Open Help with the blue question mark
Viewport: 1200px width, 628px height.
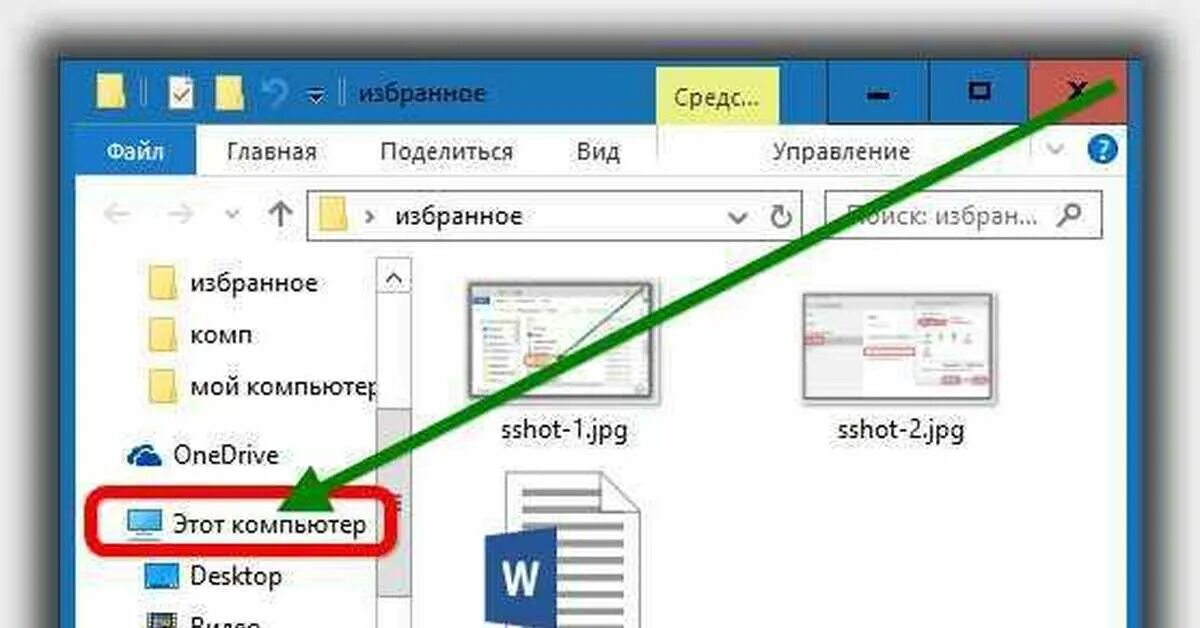pyautogui.click(x=1102, y=150)
